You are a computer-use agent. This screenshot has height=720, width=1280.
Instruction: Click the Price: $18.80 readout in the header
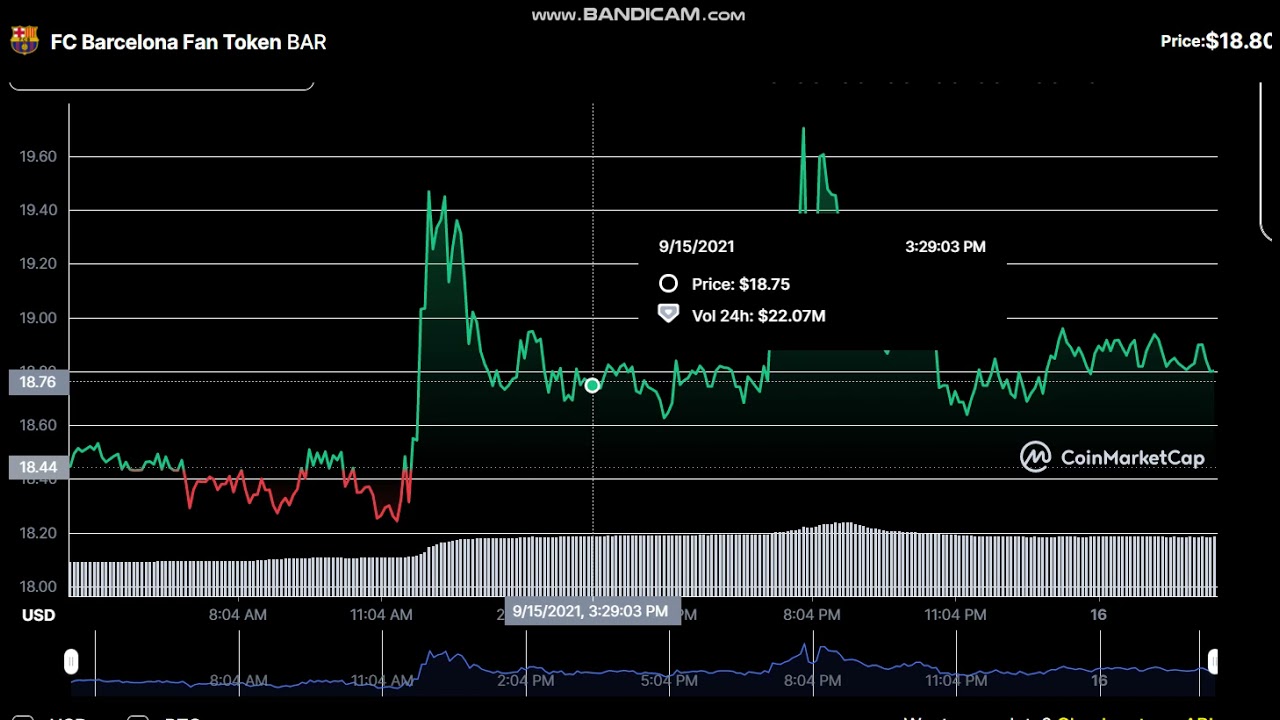[1216, 41]
